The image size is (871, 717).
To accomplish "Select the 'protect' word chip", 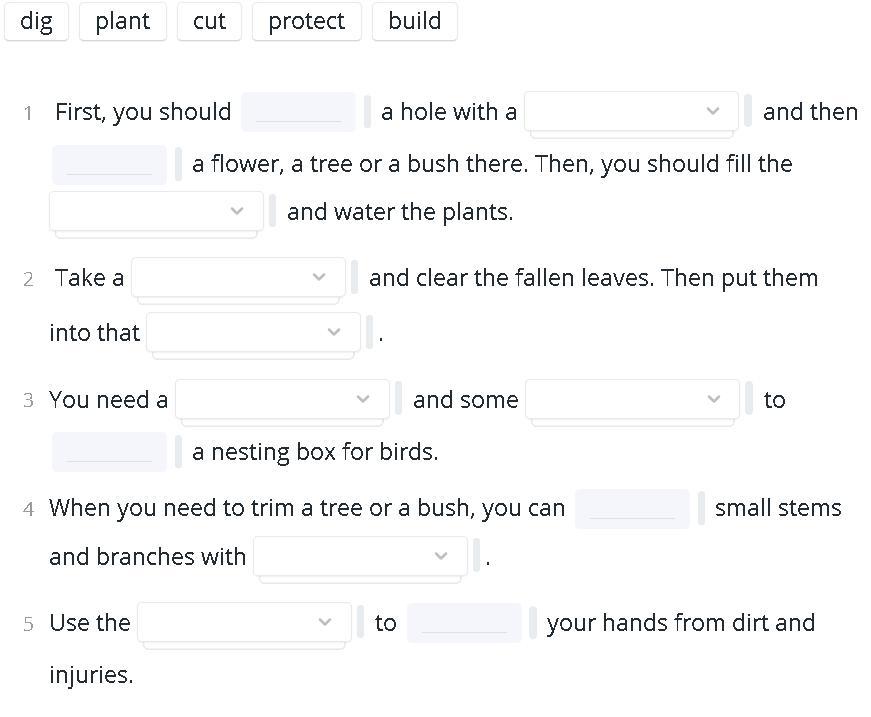I will coord(306,22).
